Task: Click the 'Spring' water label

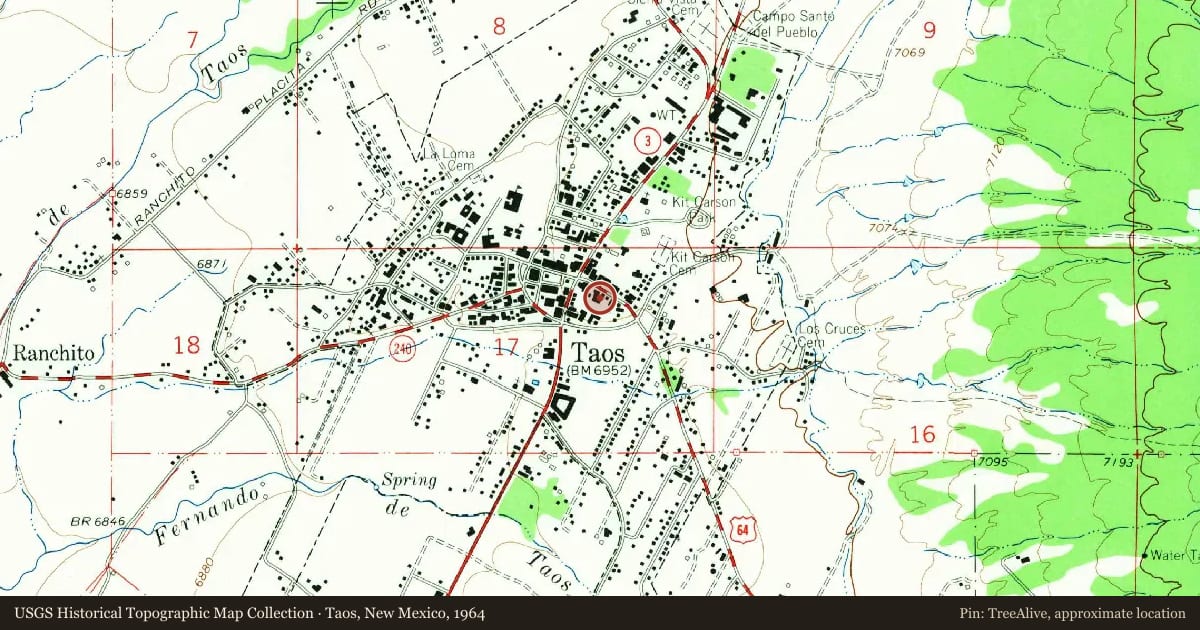Action: pyautogui.click(x=409, y=481)
